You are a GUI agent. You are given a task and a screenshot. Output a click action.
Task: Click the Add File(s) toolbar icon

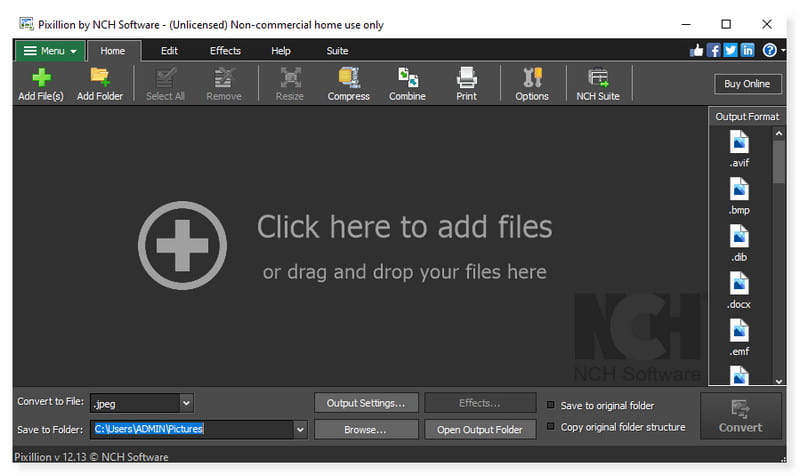coord(41,79)
